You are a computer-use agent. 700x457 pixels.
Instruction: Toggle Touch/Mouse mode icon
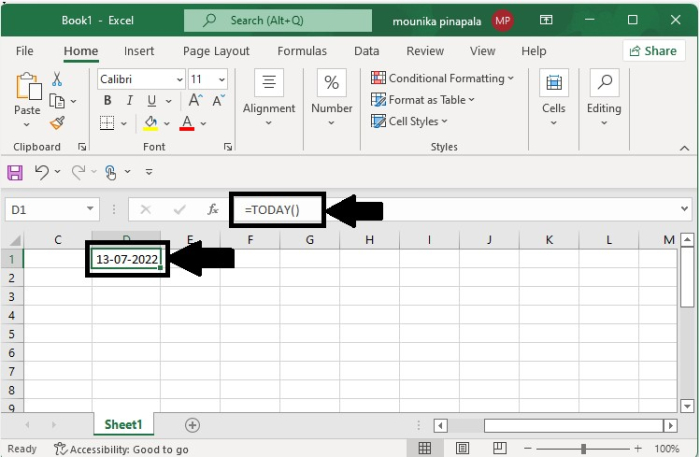(x=110, y=172)
